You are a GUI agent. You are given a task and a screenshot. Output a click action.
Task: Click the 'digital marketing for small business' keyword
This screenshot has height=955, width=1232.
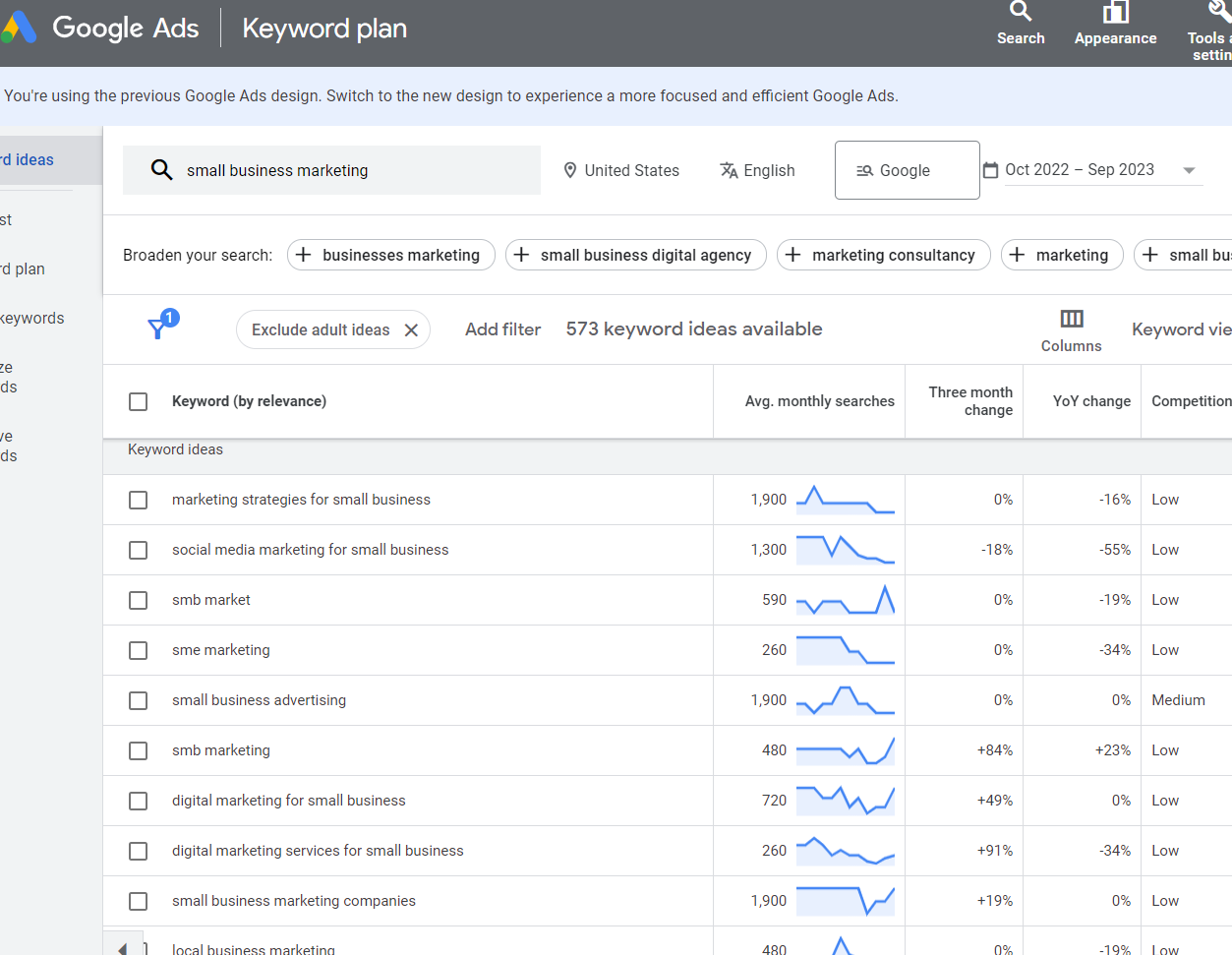[x=289, y=801]
